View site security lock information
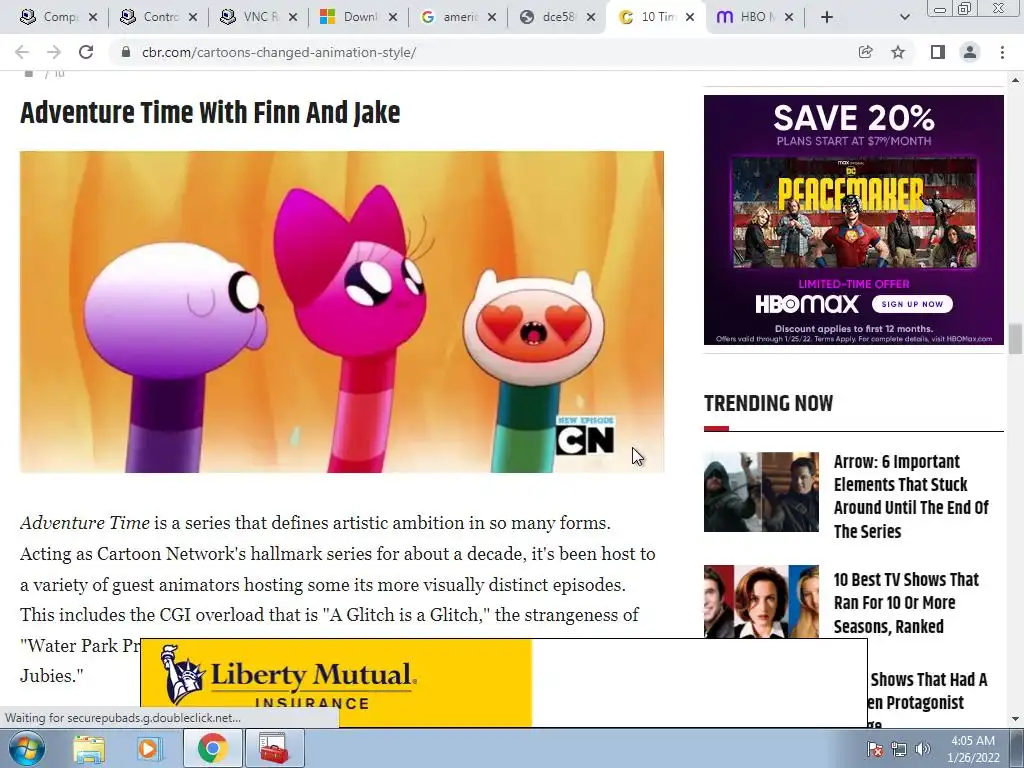The width and height of the screenshot is (1024, 768). (125, 52)
